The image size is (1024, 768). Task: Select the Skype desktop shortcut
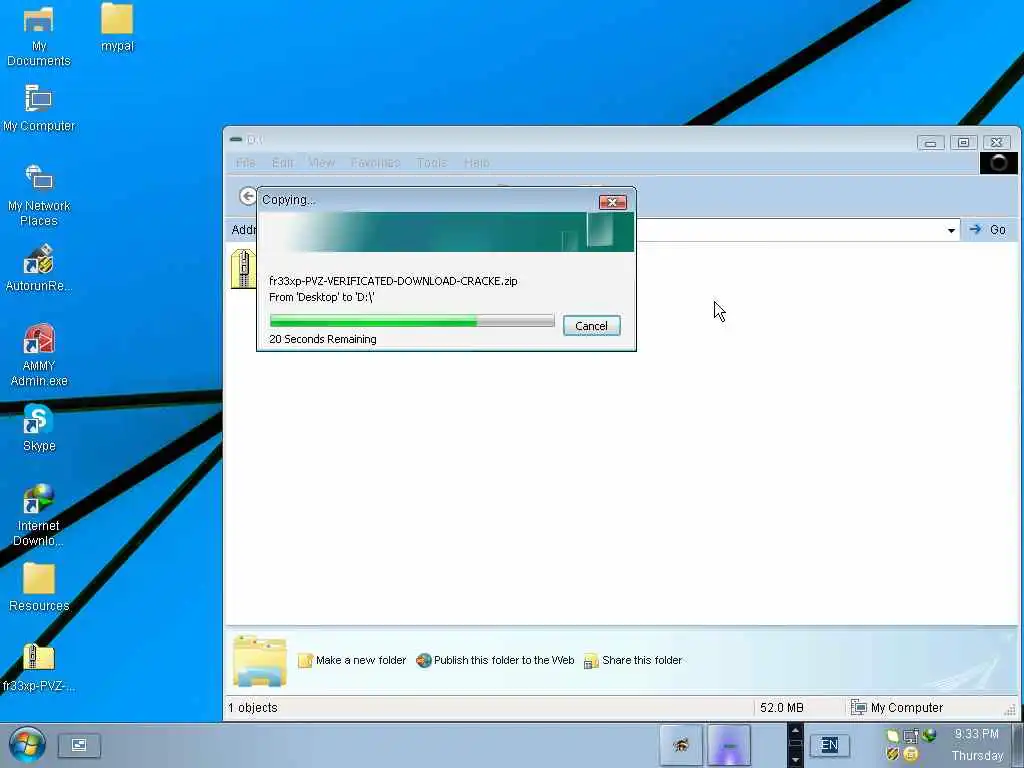click(39, 428)
